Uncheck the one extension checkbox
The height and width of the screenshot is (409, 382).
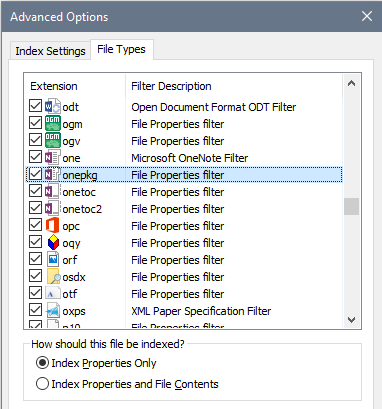click(x=35, y=157)
